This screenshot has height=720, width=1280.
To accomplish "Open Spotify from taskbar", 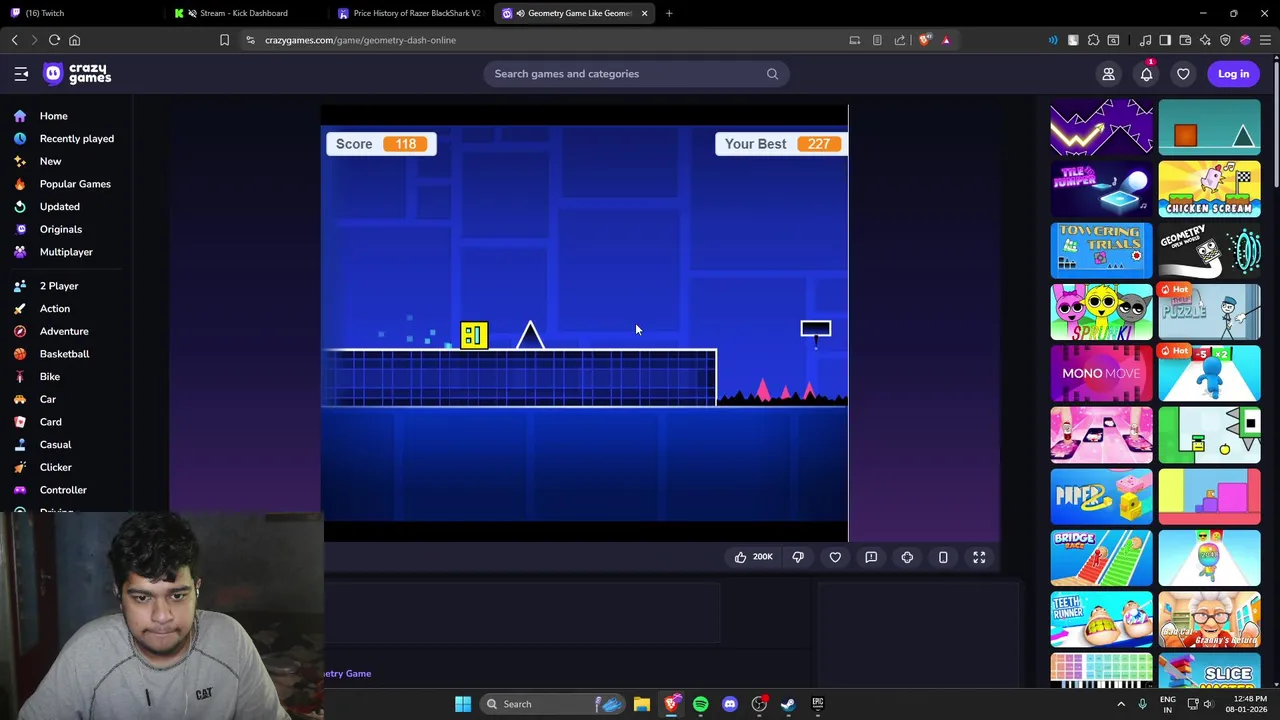I will [x=700, y=704].
